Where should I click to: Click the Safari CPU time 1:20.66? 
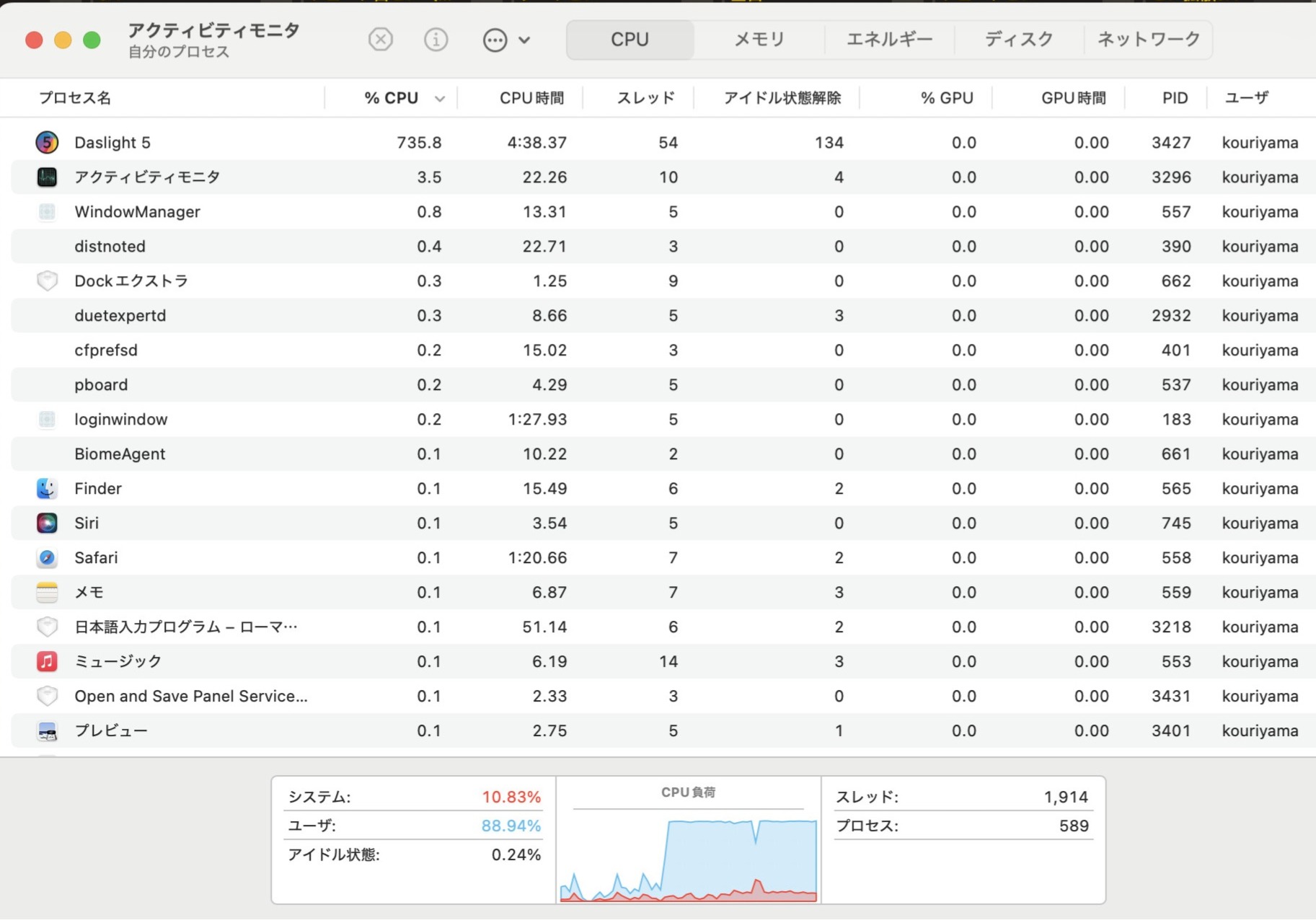pos(537,557)
